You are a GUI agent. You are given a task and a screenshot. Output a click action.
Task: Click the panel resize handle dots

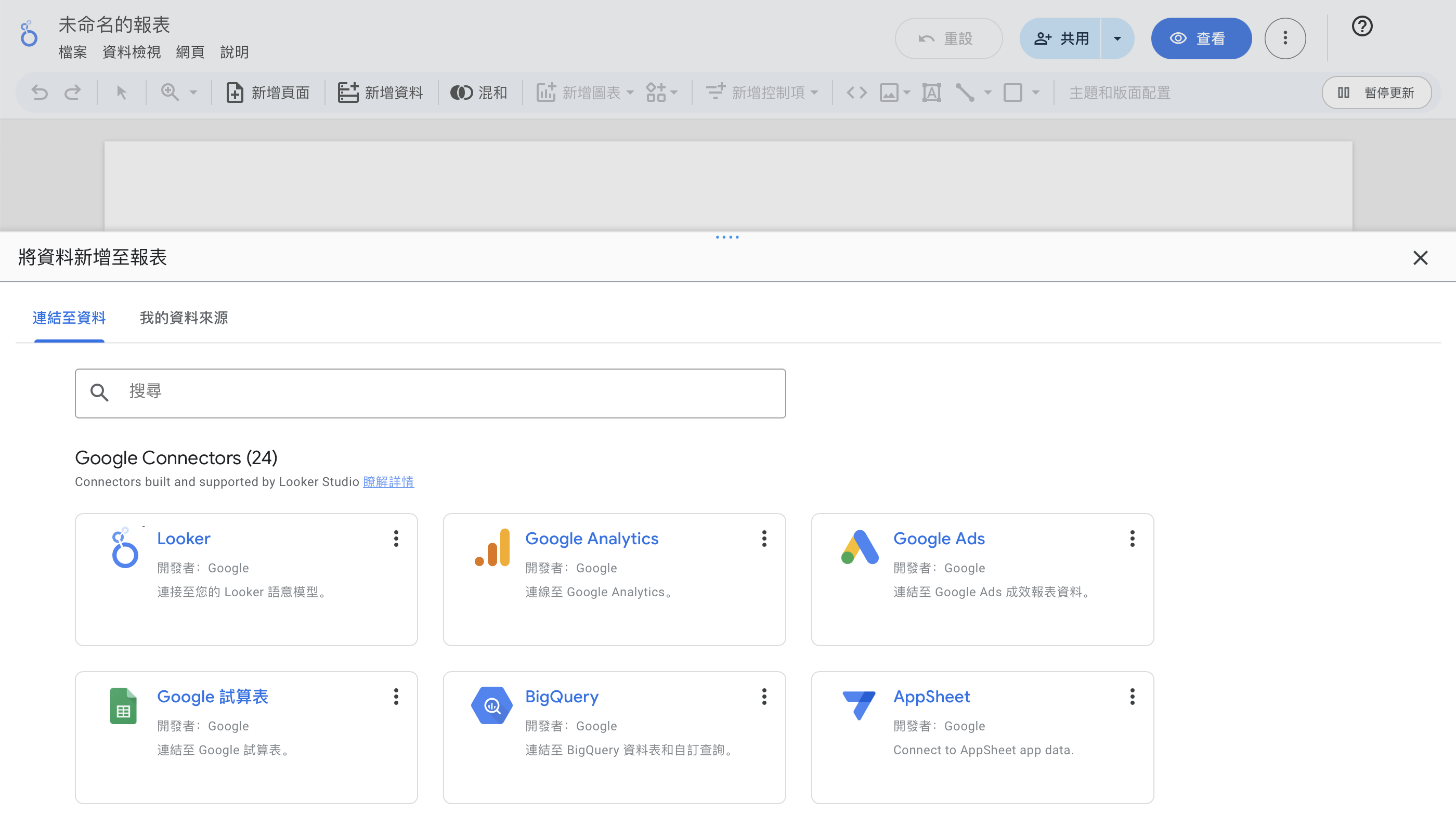[727, 237]
